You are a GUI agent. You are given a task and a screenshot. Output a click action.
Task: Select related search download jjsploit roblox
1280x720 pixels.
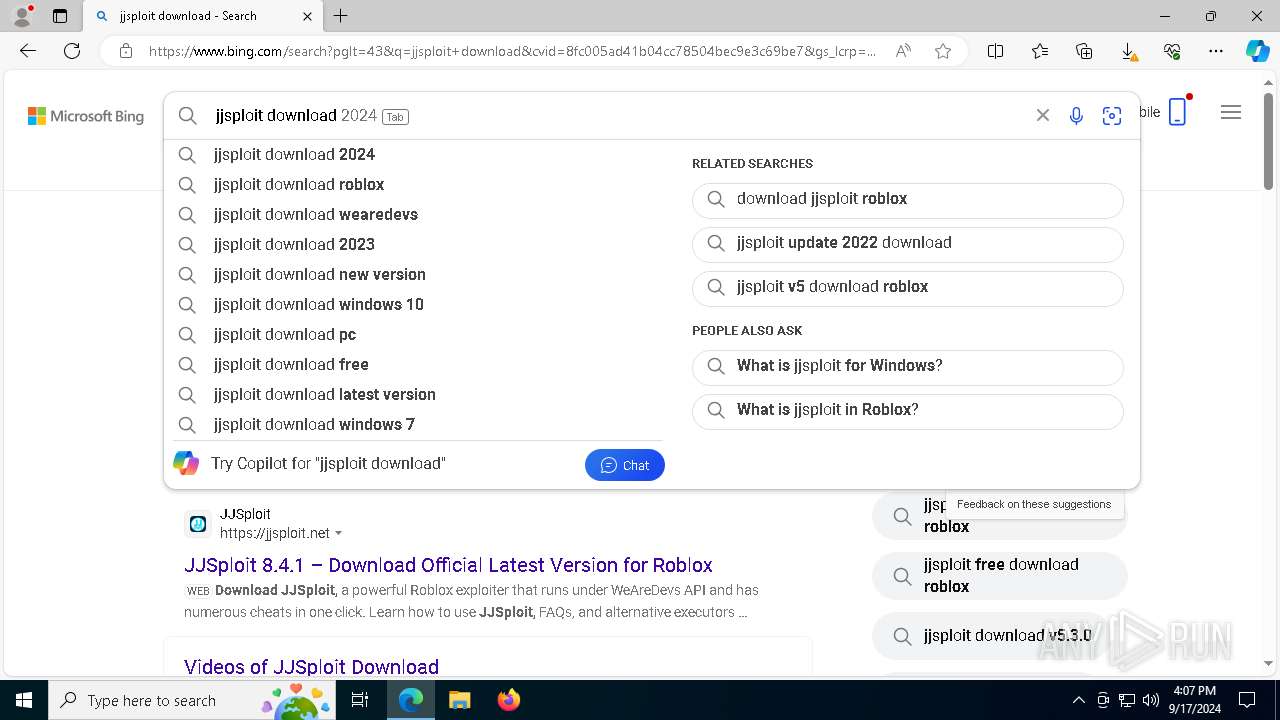pyautogui.click(x=908, y=200)
